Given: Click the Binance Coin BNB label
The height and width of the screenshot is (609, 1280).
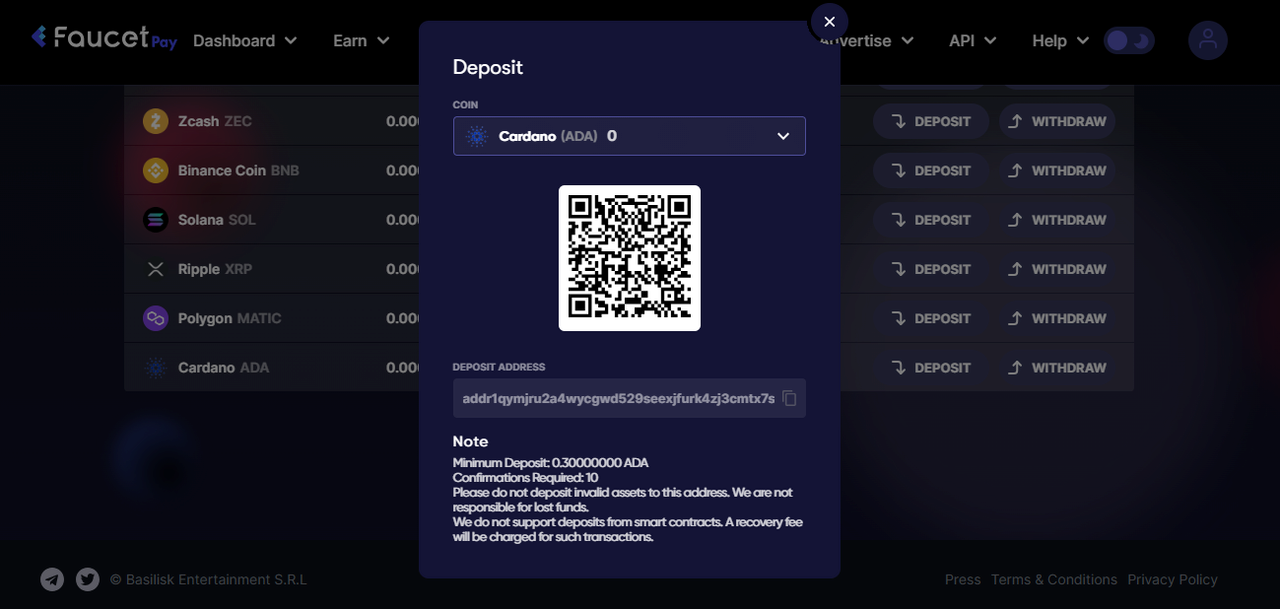Looking at the screenshot, I should [239, 170].
